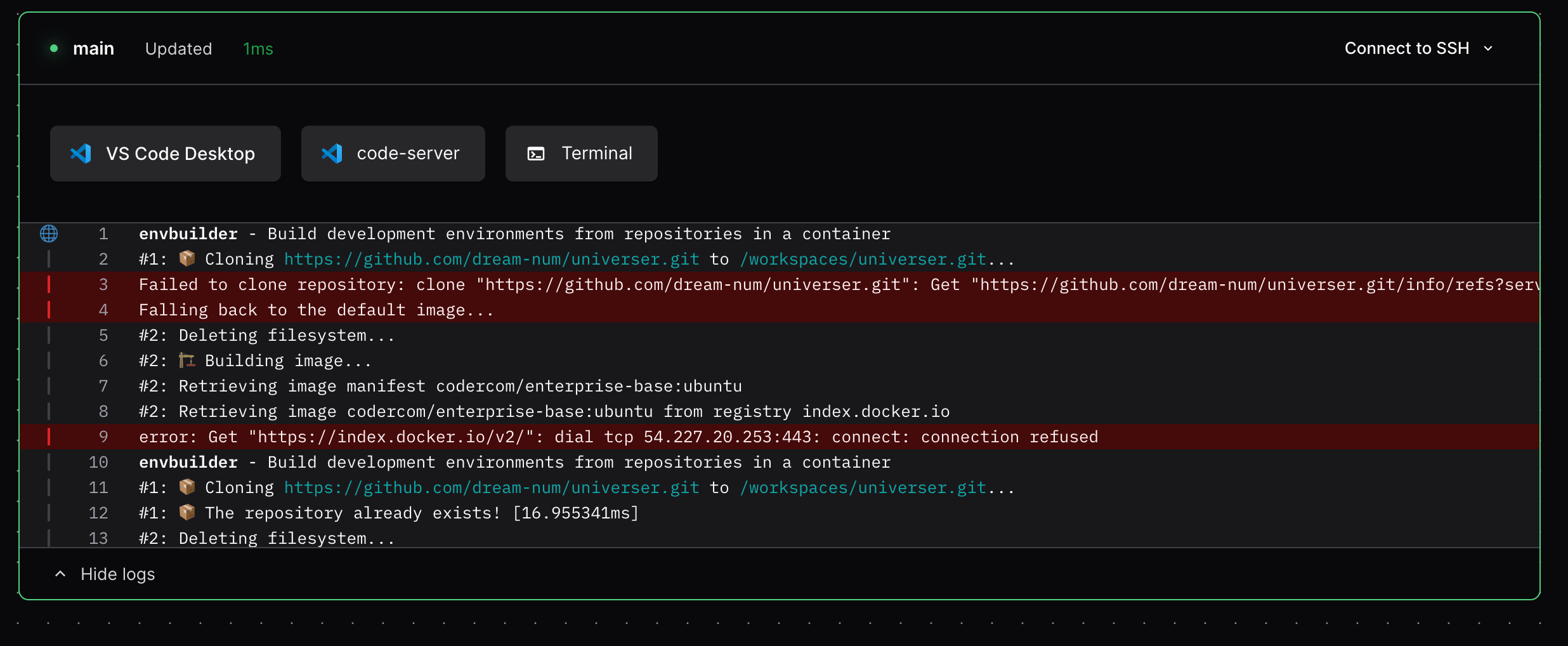
Task: Click the Hide logs chevron arrow
Action: 60,574
